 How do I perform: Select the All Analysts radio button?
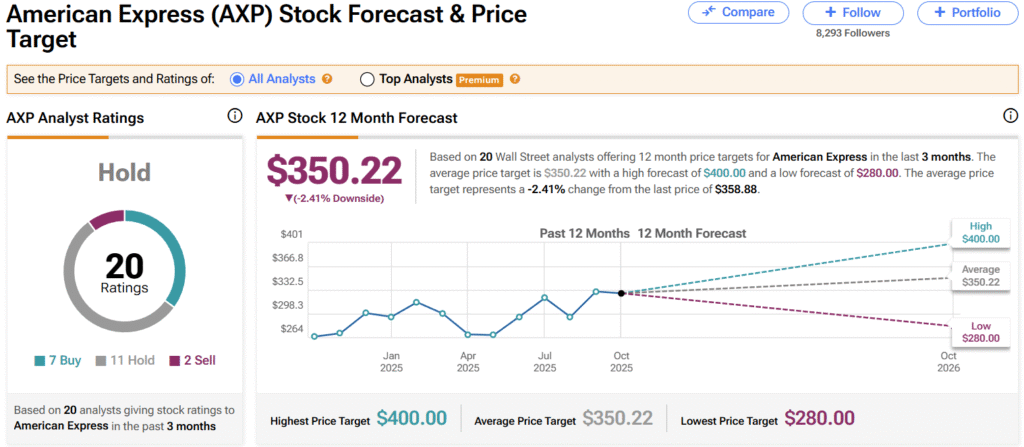click(238, 79)
